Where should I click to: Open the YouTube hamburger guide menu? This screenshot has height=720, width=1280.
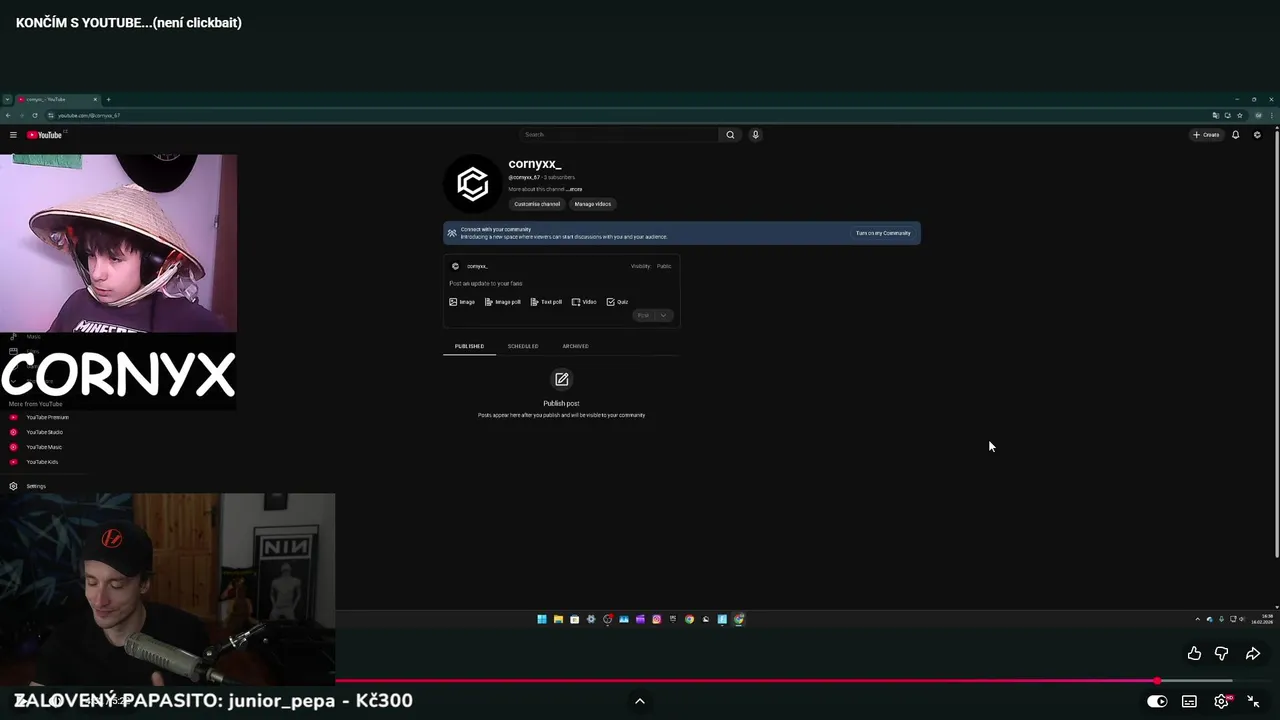click(x=13, y=135)
